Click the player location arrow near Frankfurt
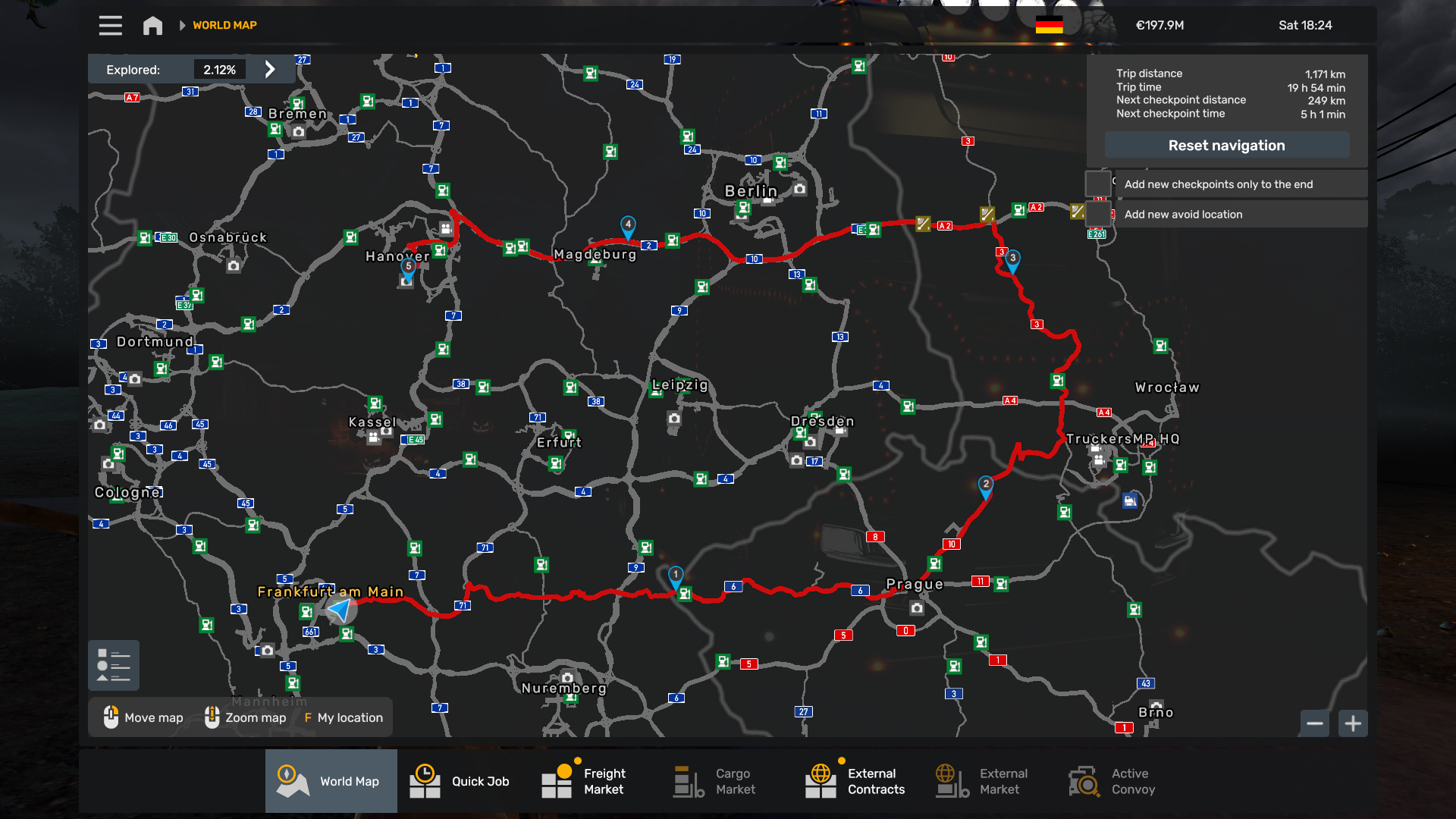 click(340, 609)
